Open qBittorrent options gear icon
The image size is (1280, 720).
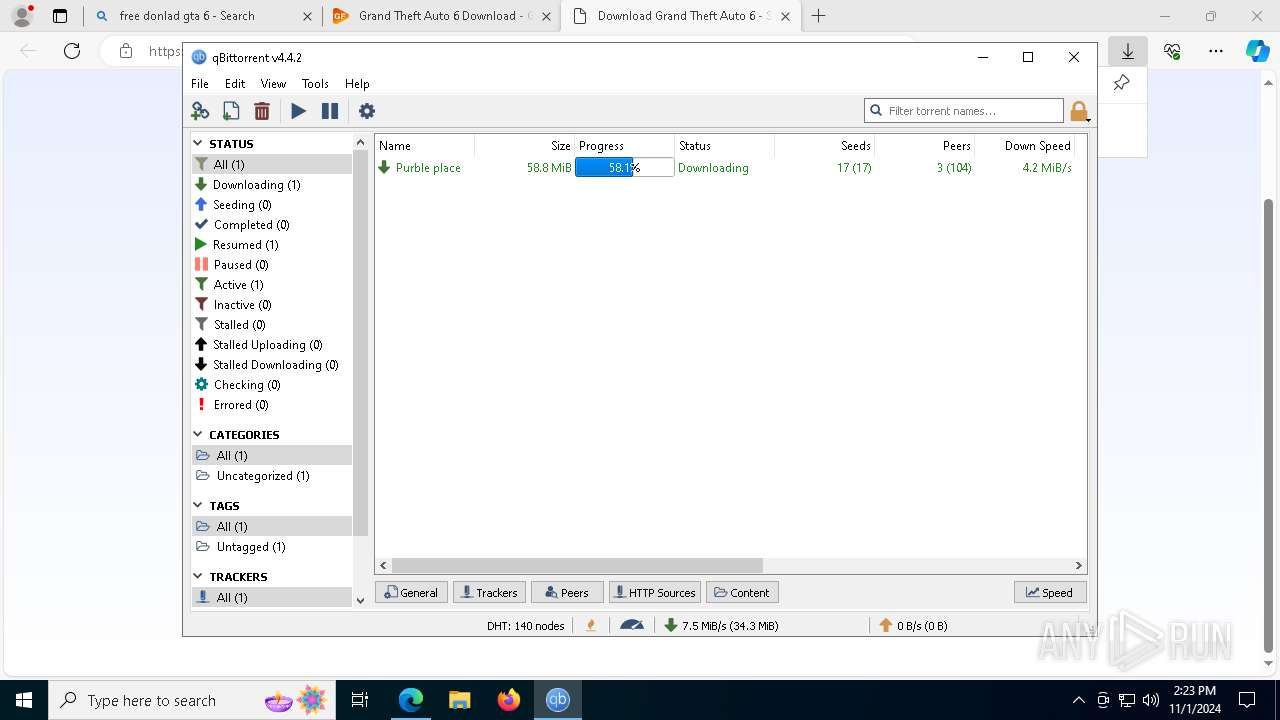coord(367,111)
